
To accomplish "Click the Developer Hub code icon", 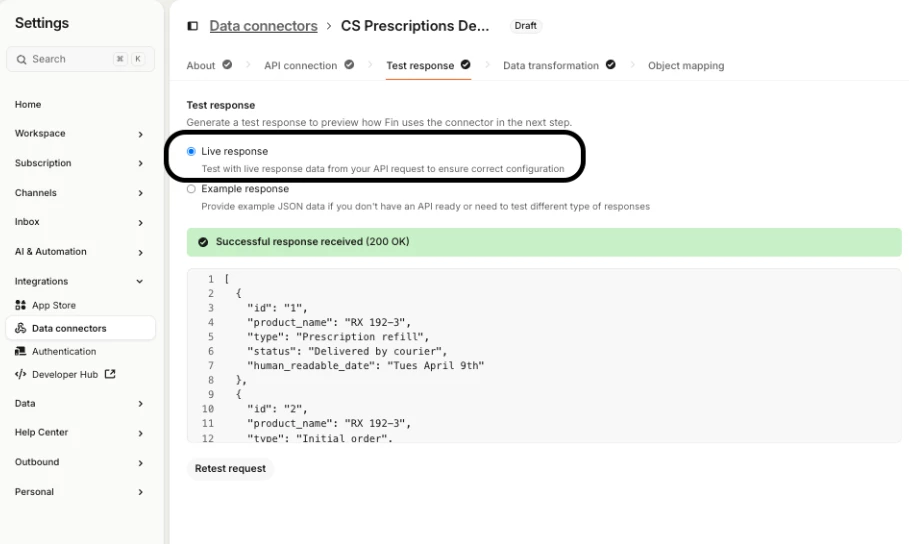I will pyautogui.click(x=21, y=374).
